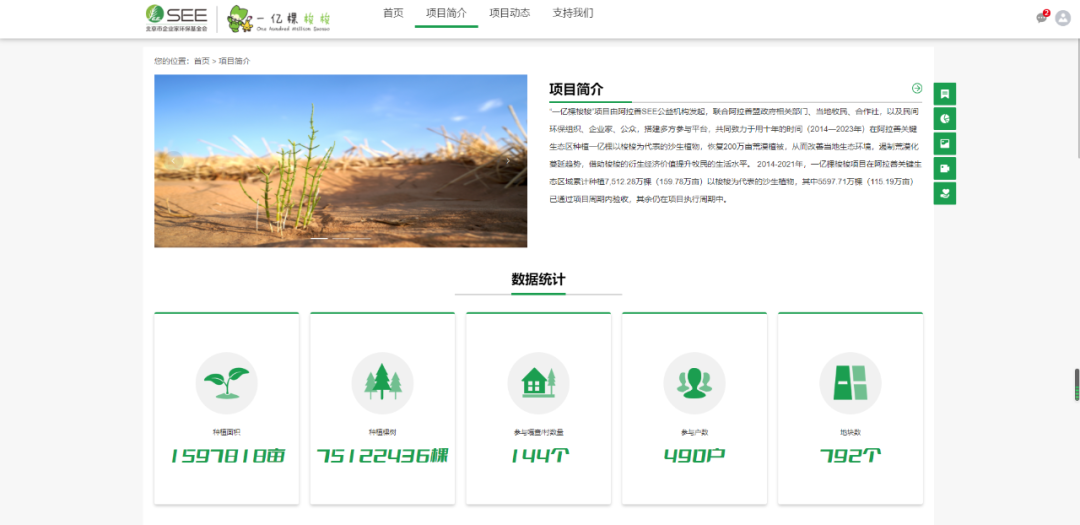Go to the 首页 navigation tab
The height and width of the screenshot is (525, 1080).
(393, 13)
